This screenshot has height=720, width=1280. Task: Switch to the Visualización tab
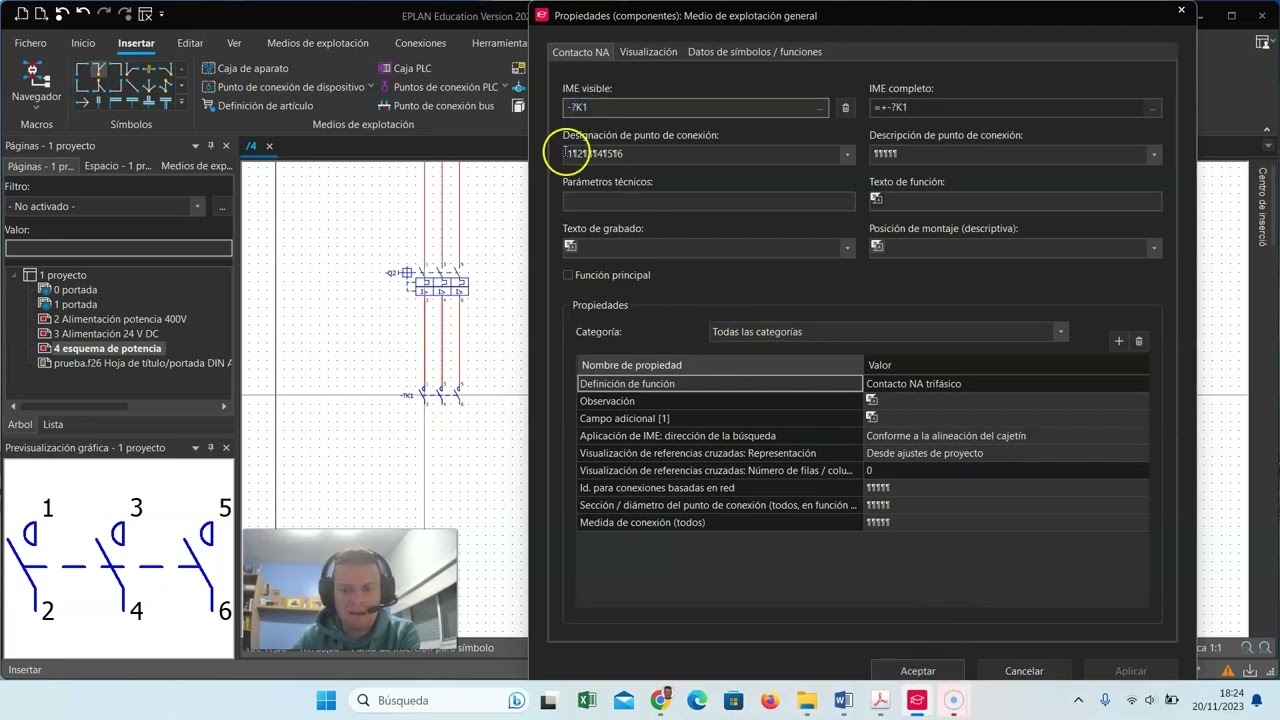(x=648, y=52)
